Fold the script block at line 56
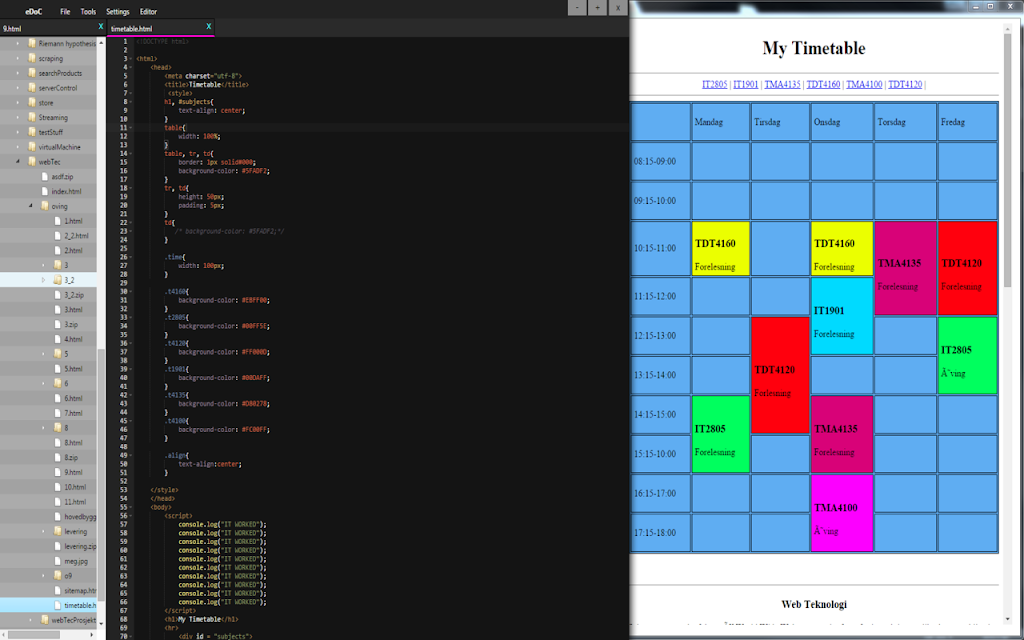The width and height of the screenshot is (1024, 640). coord(131,515)
